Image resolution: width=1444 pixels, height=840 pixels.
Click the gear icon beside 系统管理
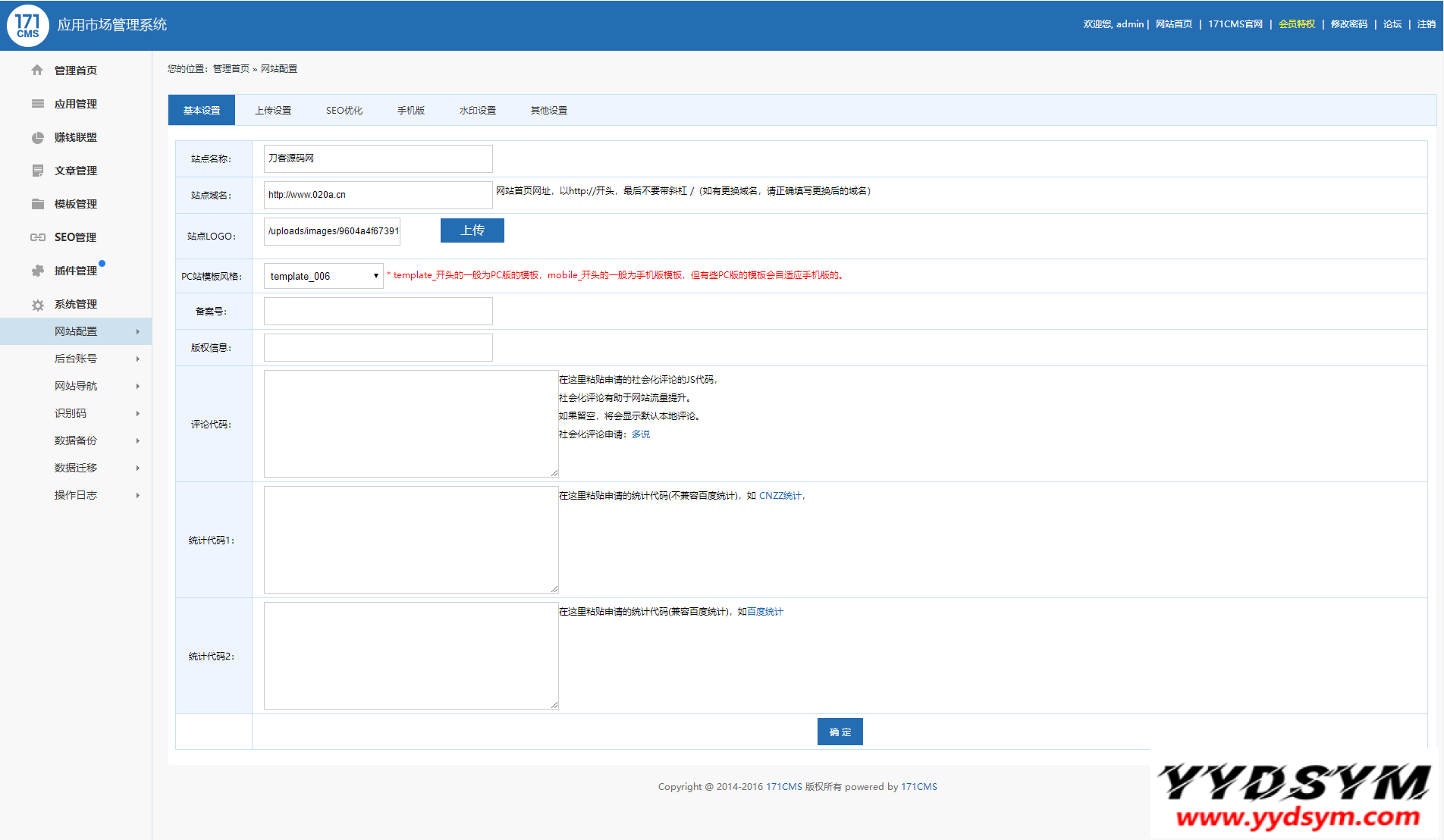pyautogui.click(x=37, y=305)
